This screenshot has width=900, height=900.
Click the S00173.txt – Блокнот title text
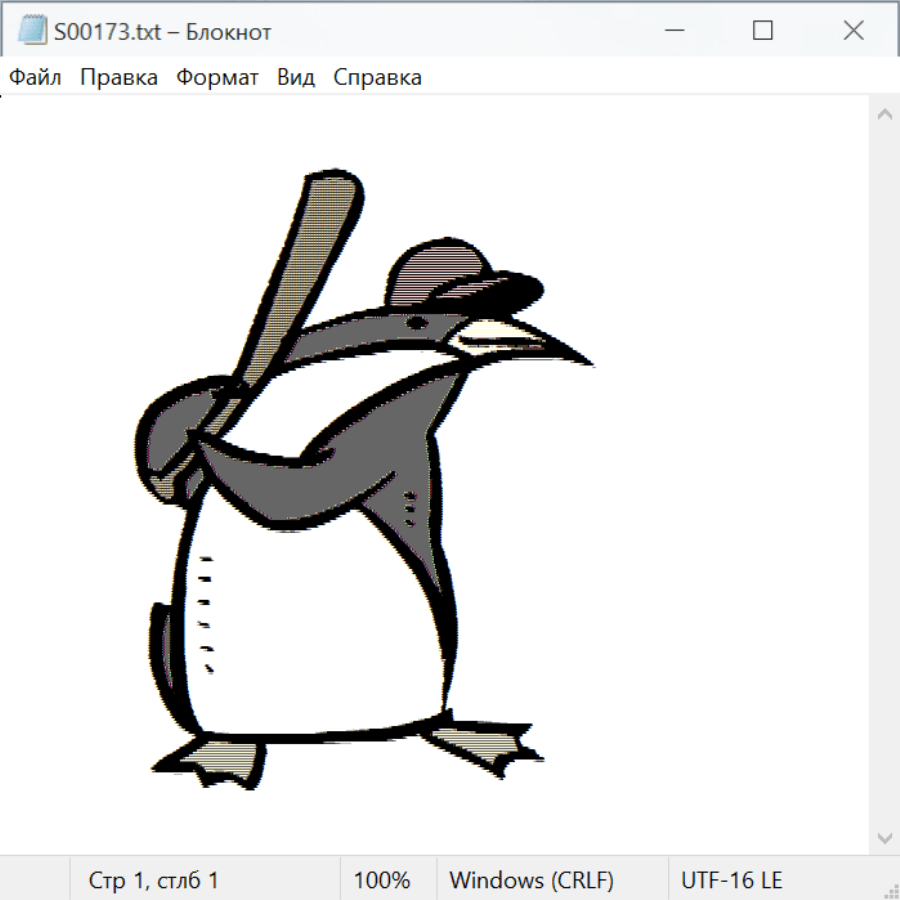[x=162, y=32]
